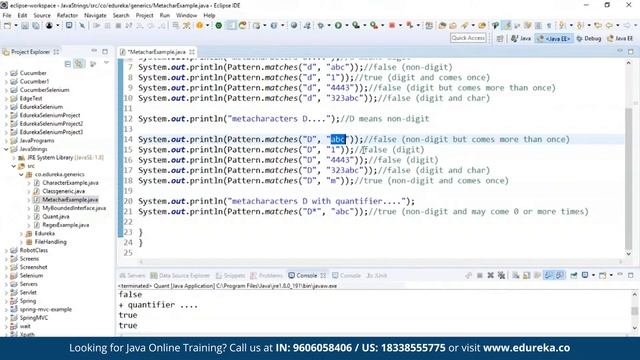The height and width of the screenshot is (360, 640).
Task: Open the Refactor menu
Action: pos(67,15)
